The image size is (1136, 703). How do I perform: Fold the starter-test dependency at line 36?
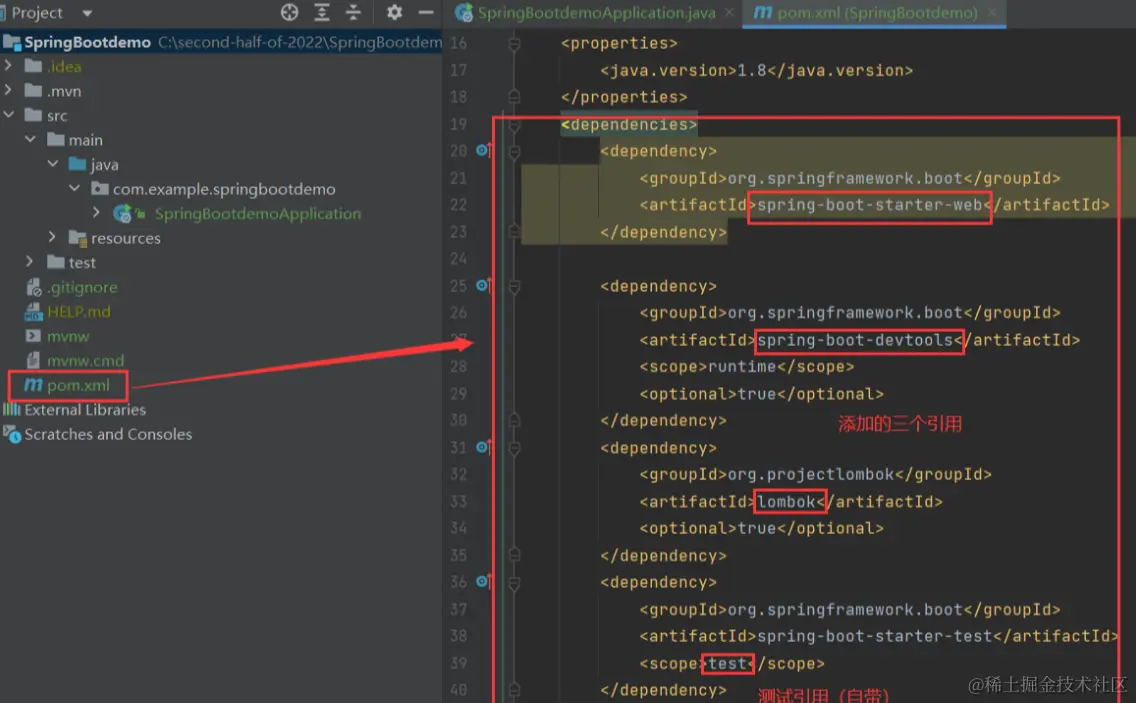click(x=514, y=583)
